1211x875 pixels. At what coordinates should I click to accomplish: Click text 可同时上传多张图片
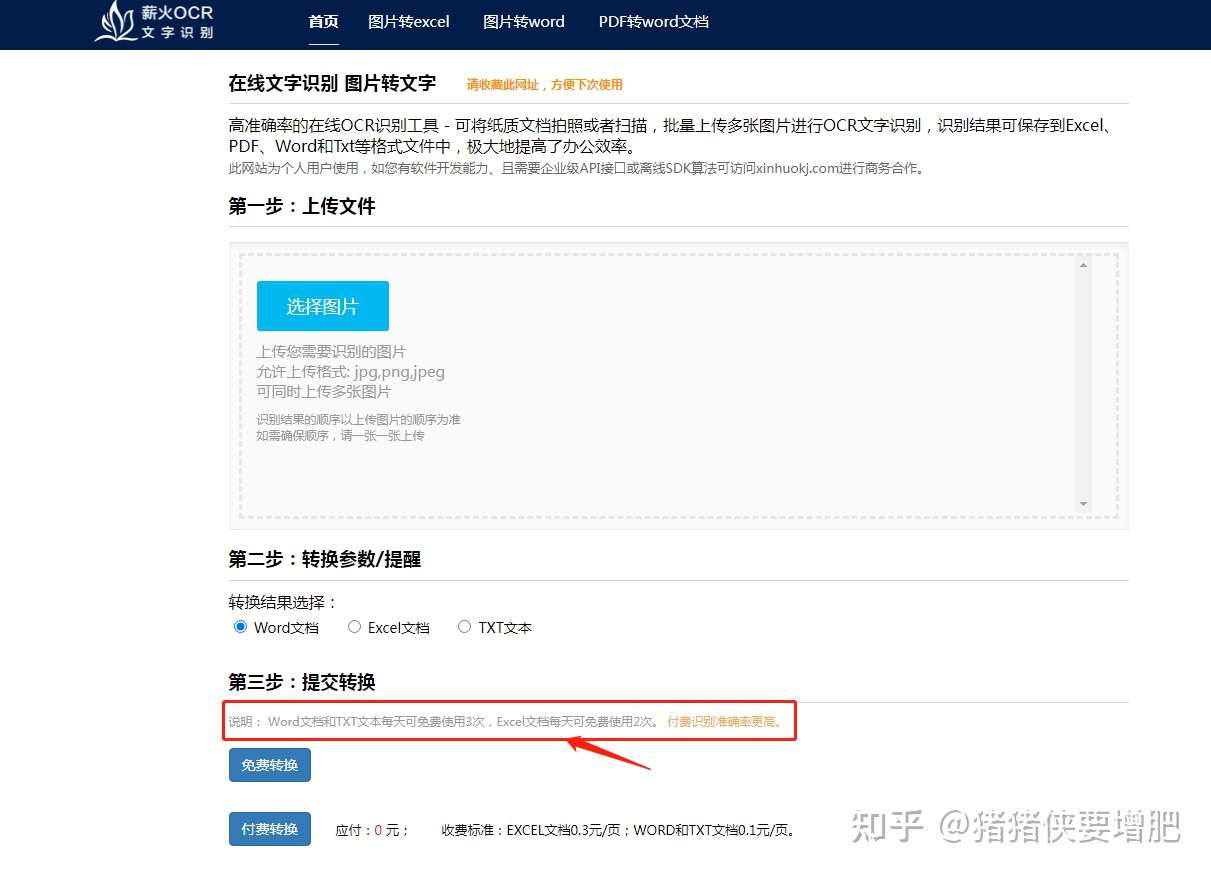click(324, 392)
